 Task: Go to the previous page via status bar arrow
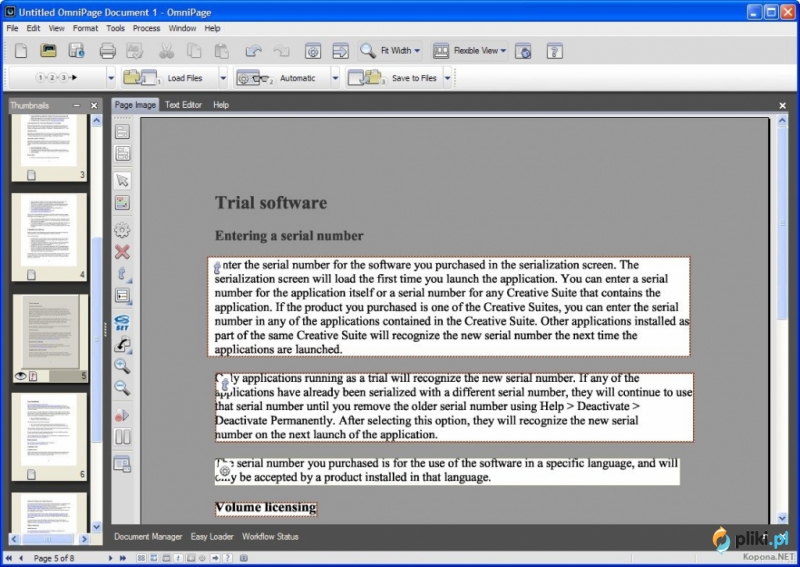(x=21, y=558)
